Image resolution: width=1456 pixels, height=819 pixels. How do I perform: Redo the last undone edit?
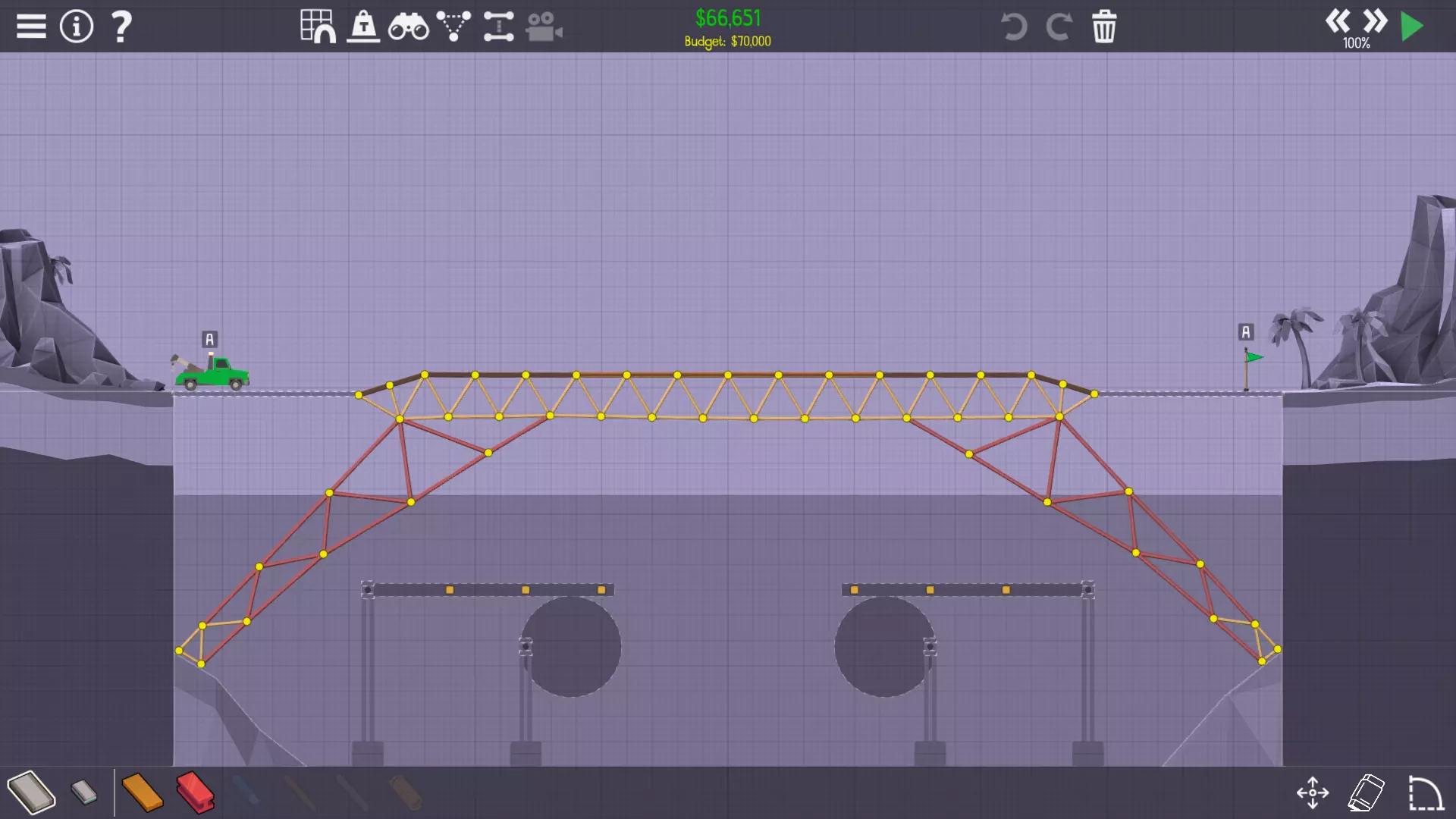click(1059, 27)
